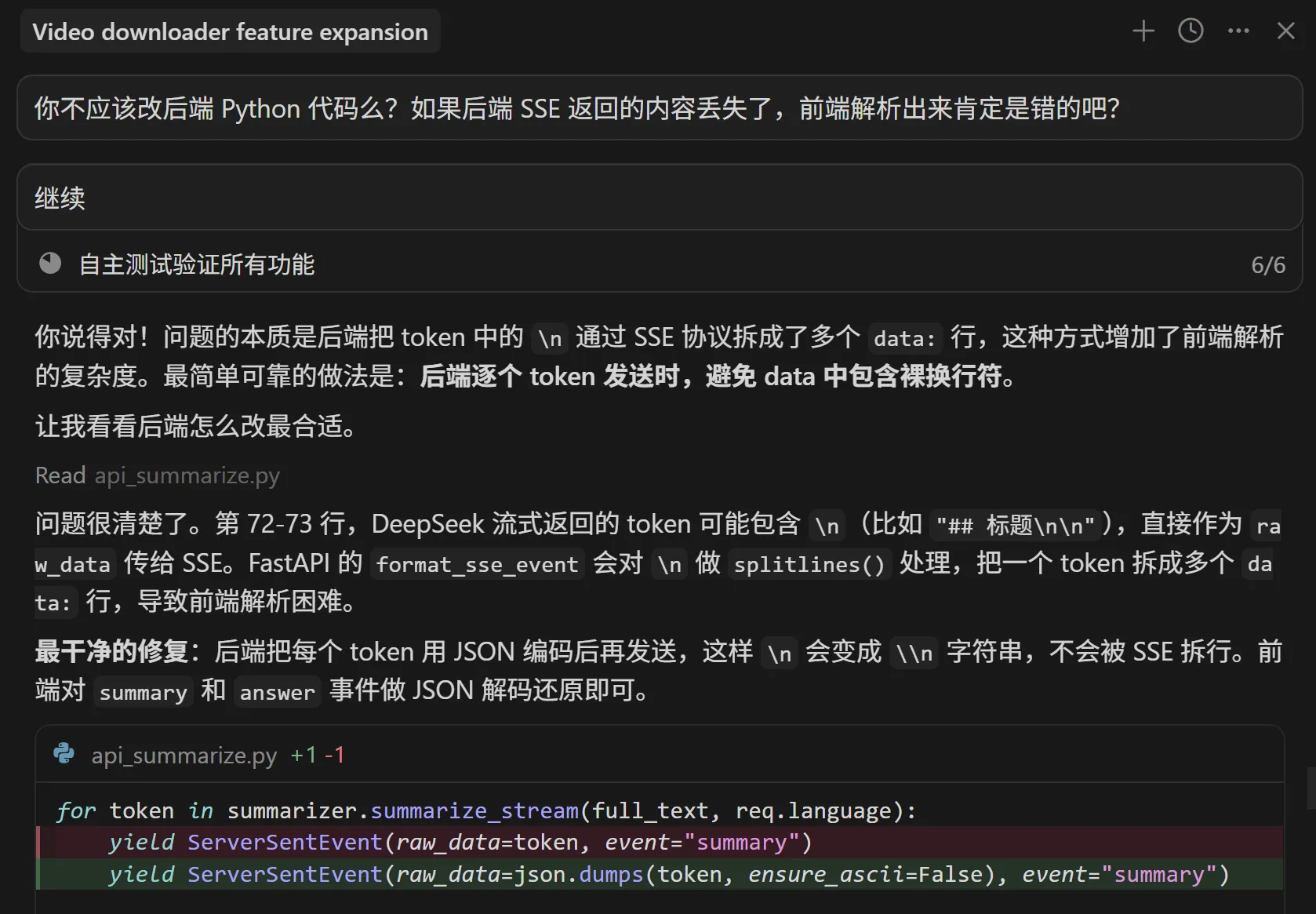
Task: Click the green +1 additions indicator
Action: [x=304, y=755]
